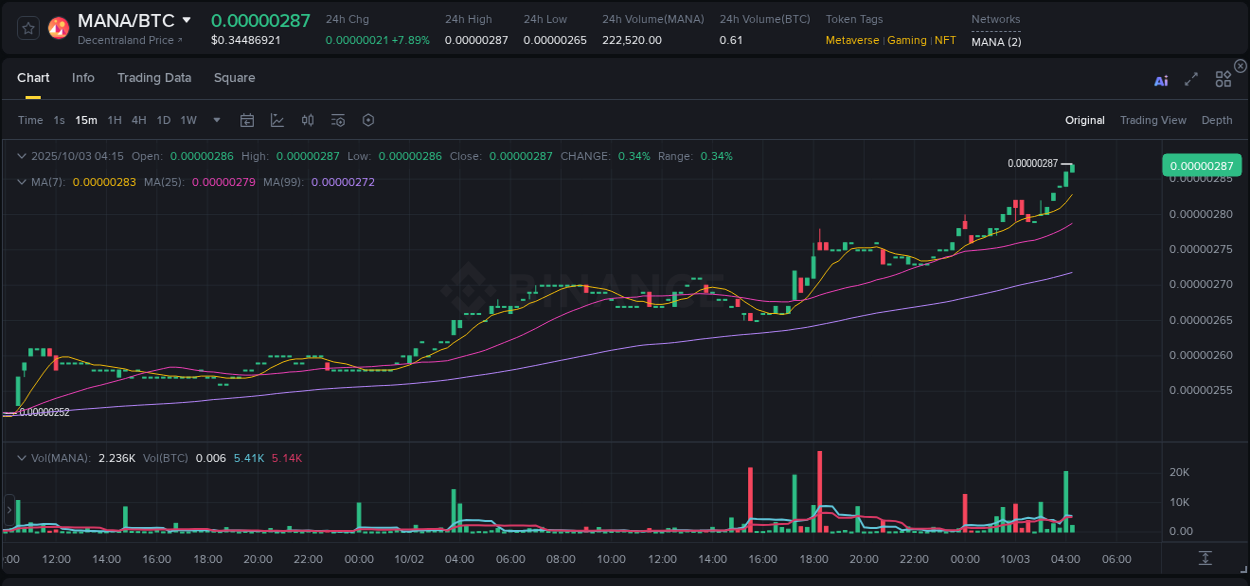
Task: Switch to the Trading Data tab
Action: click(154, 77)
